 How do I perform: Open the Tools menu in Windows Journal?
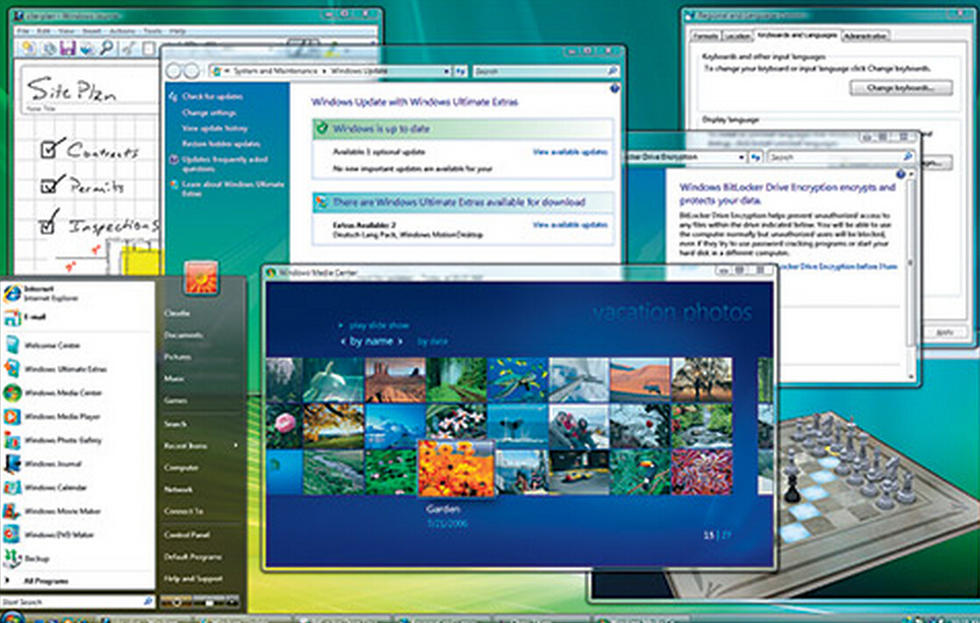pos(149,31)
